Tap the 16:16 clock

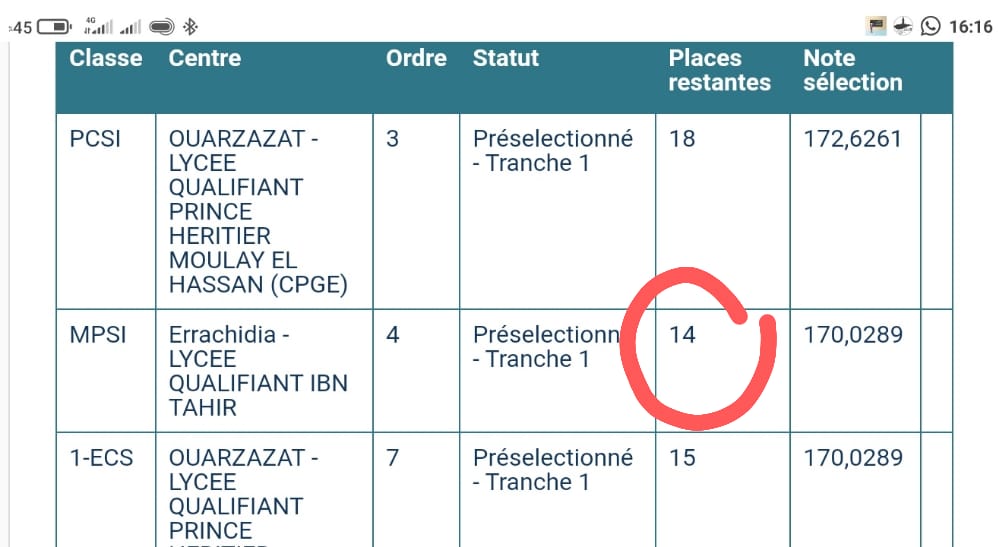(x=971, y=27)
